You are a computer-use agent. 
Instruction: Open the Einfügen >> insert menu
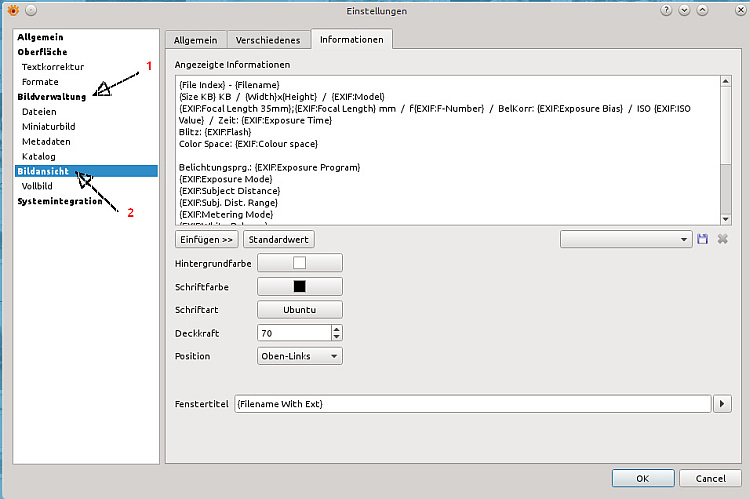pyautogui.click(x=206, y=240)
